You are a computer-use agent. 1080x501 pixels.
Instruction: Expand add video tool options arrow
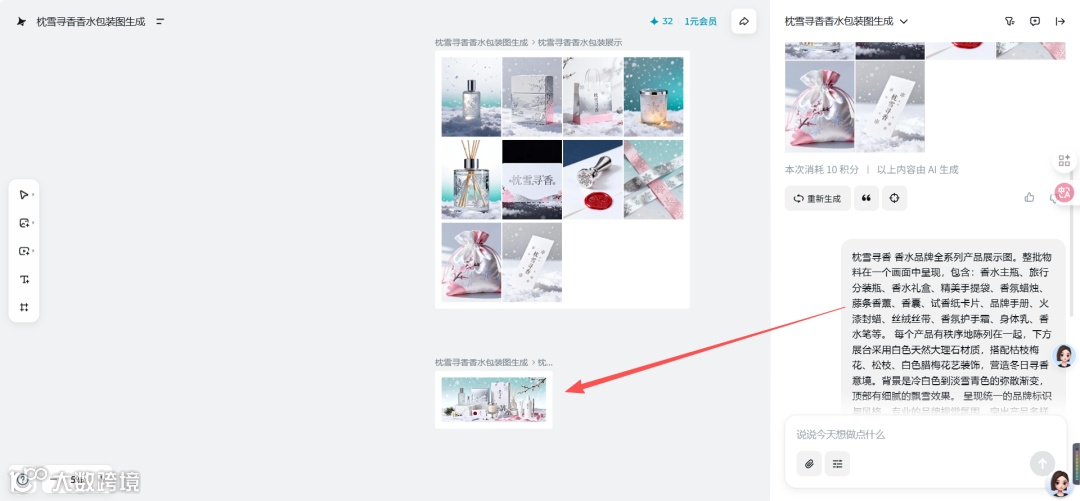(33, 251)
